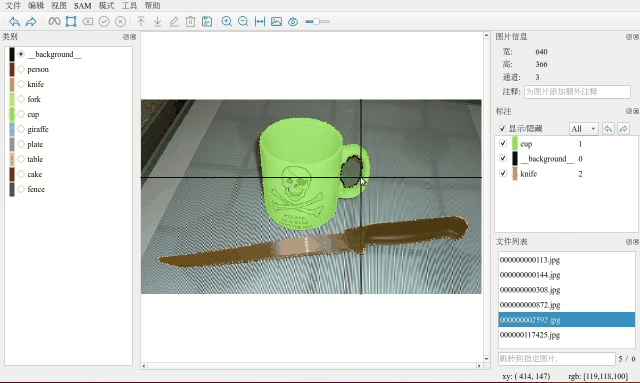
Task: Close the 图片信息 info panel
Action: [x=636, y=37]
